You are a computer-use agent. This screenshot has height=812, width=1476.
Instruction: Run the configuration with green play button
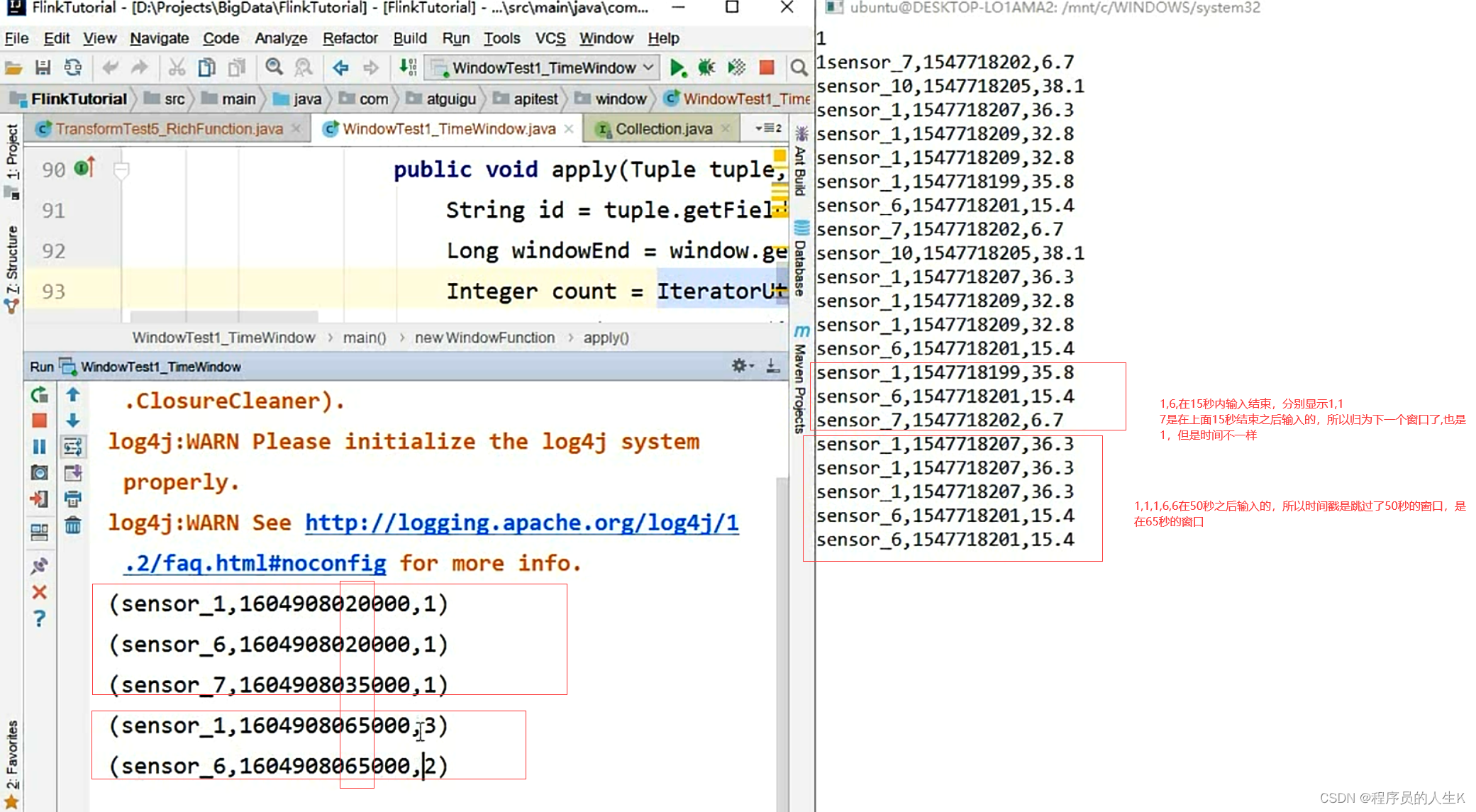[677, 68]
